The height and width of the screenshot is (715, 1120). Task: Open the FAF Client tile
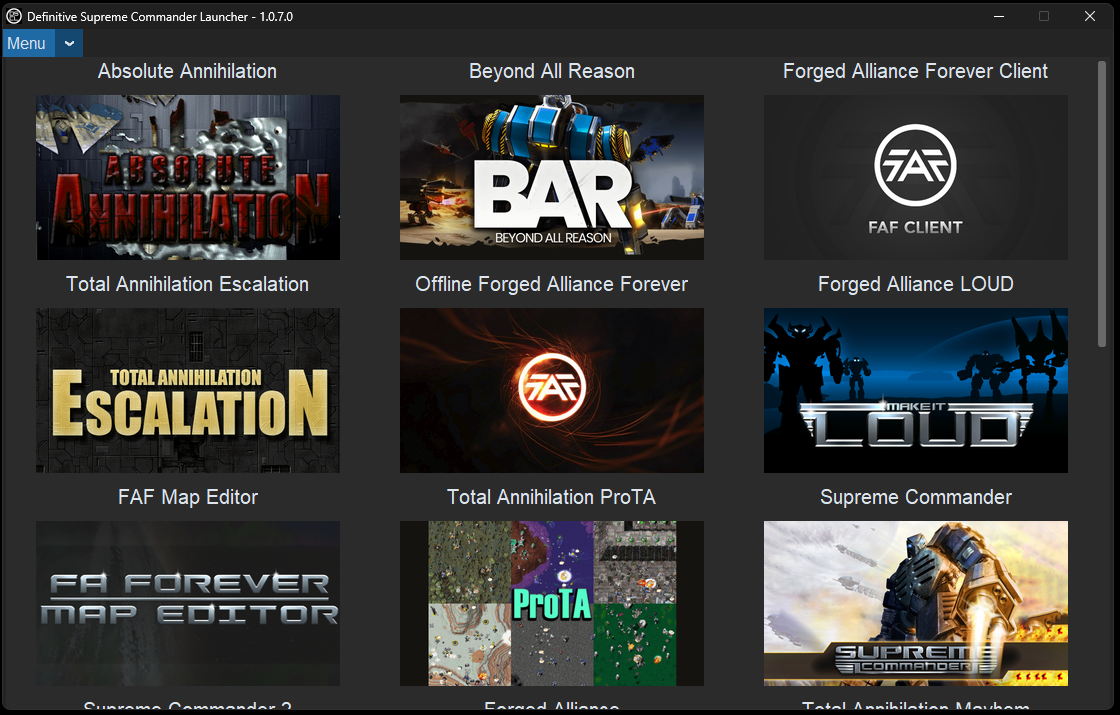click(916, 177)
